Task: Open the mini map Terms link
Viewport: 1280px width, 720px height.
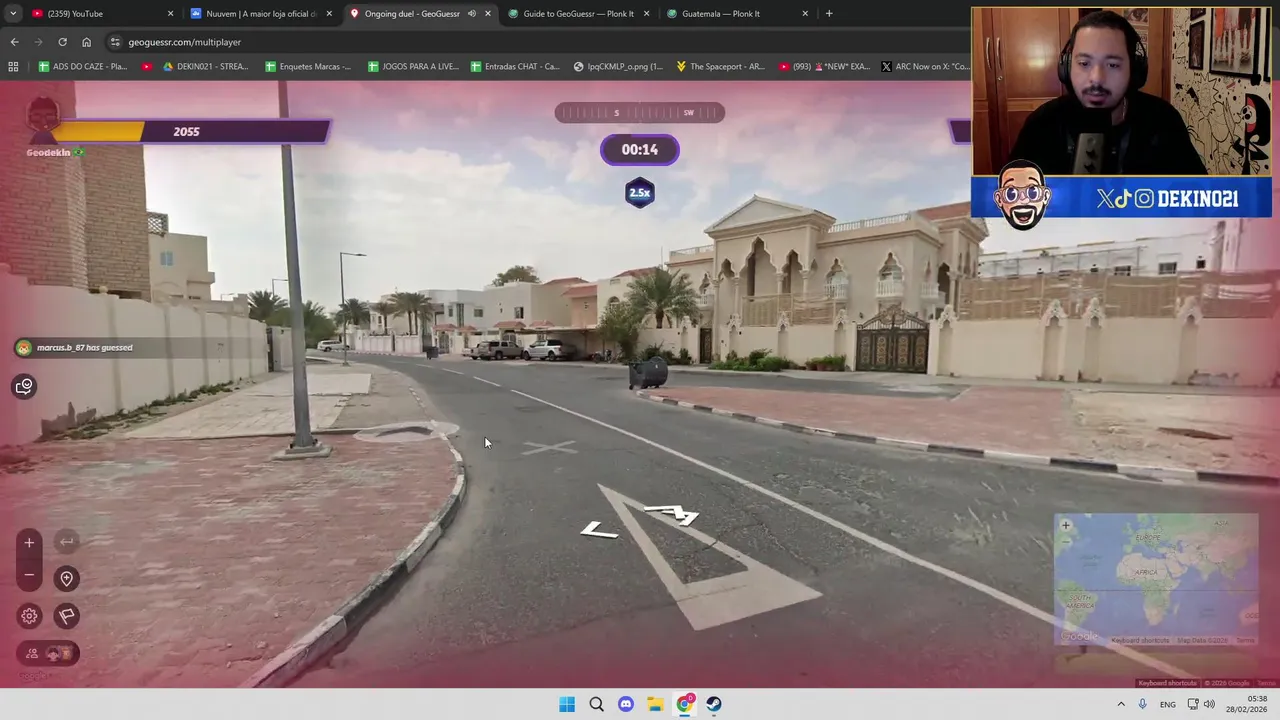Action: click(1245, 640)
